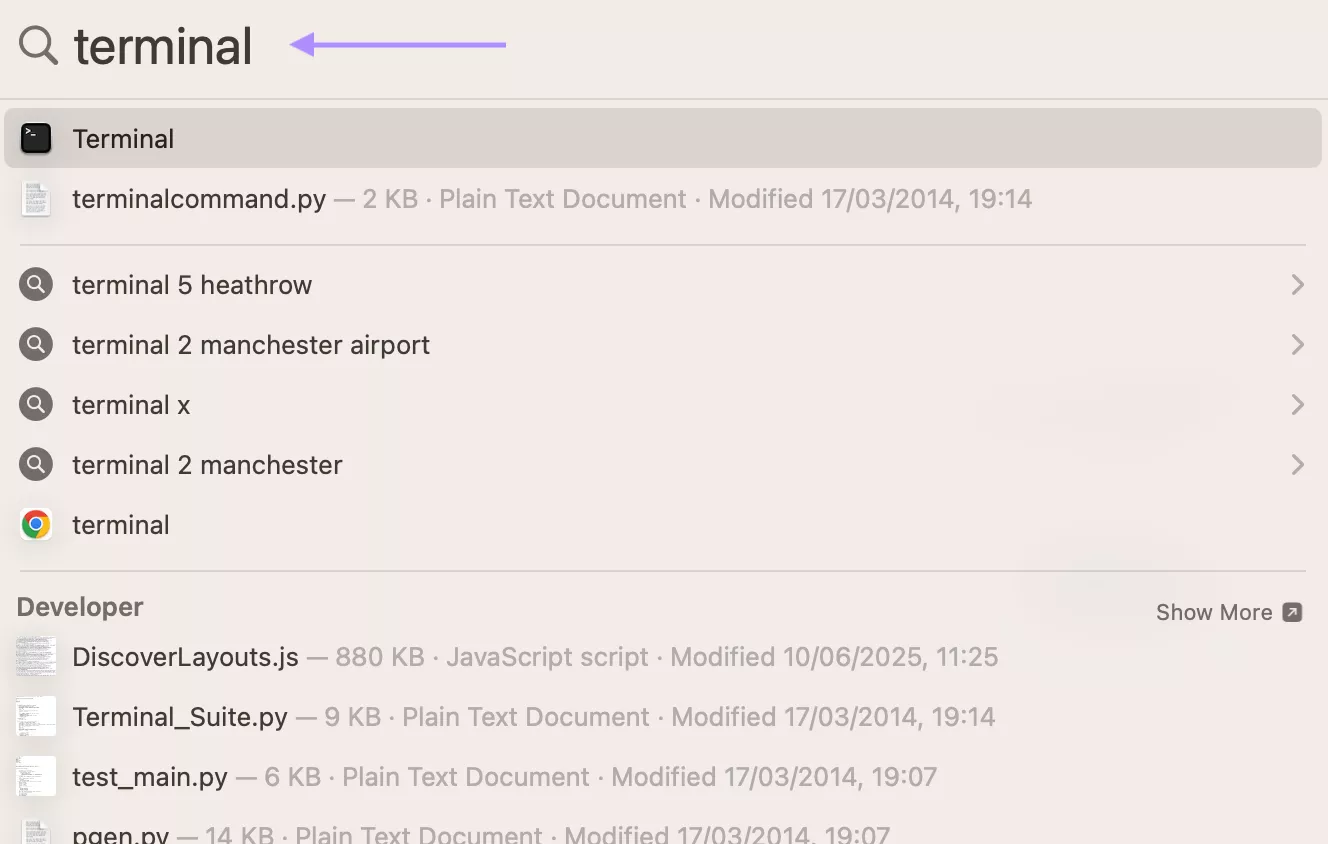Expand terminal 2 manchester airport chevron
The height and width of the screenshot is (844, 1328).
click(1297, 345)
